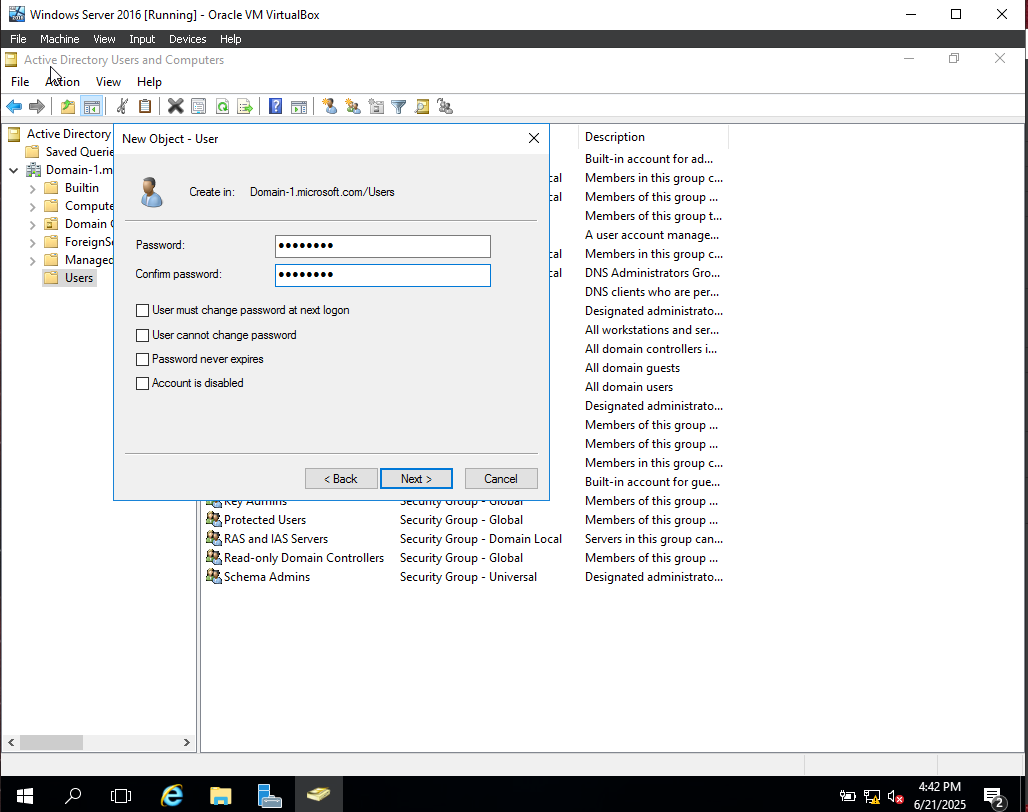The width and height of the screenshot is (1028, 812).
Task: Open the View menu in Active Directory console
Action: (108, 82)
